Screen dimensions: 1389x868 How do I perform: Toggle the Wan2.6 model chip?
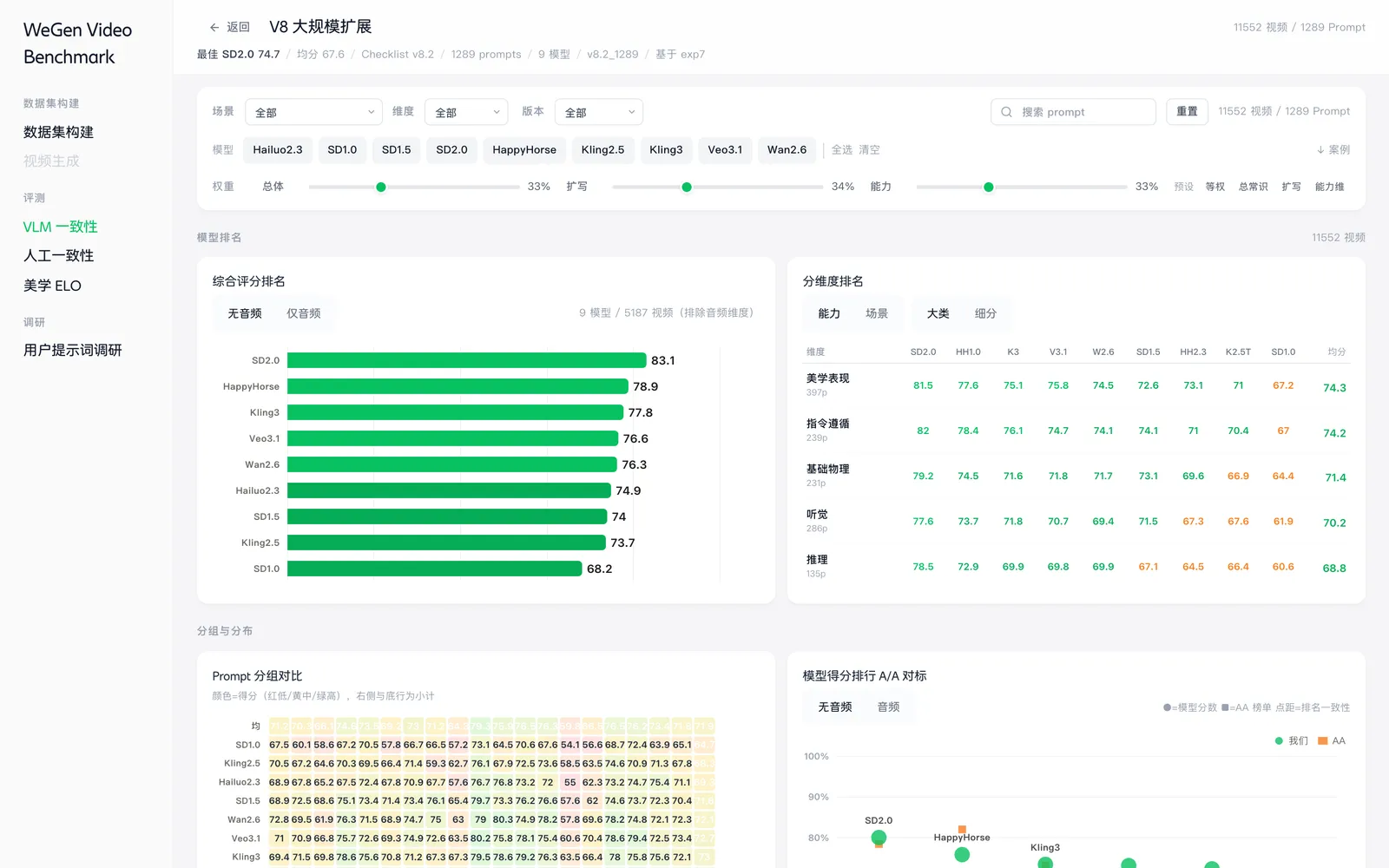(x=787, y=150)
